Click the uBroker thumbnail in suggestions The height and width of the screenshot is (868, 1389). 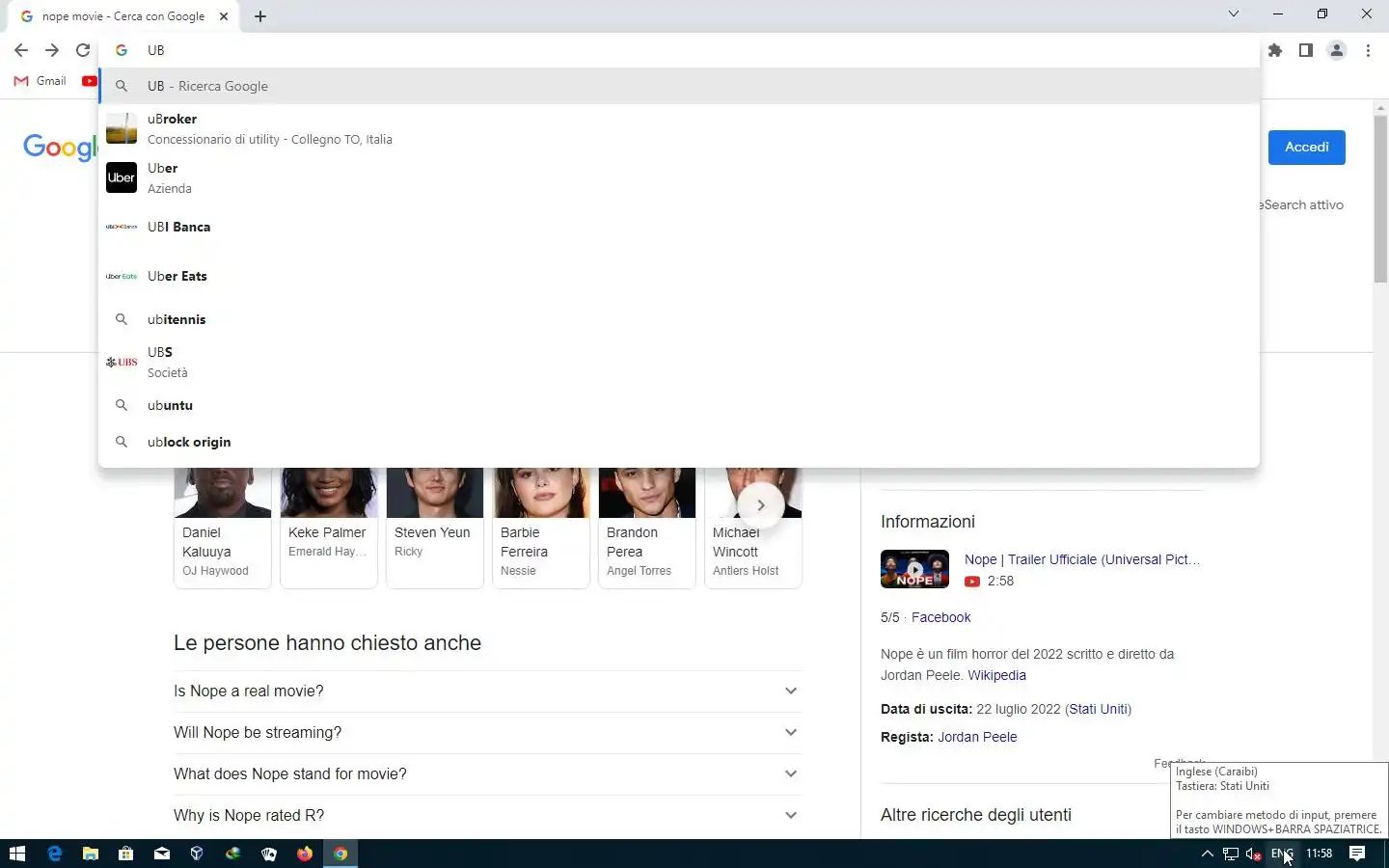point(122,128)
